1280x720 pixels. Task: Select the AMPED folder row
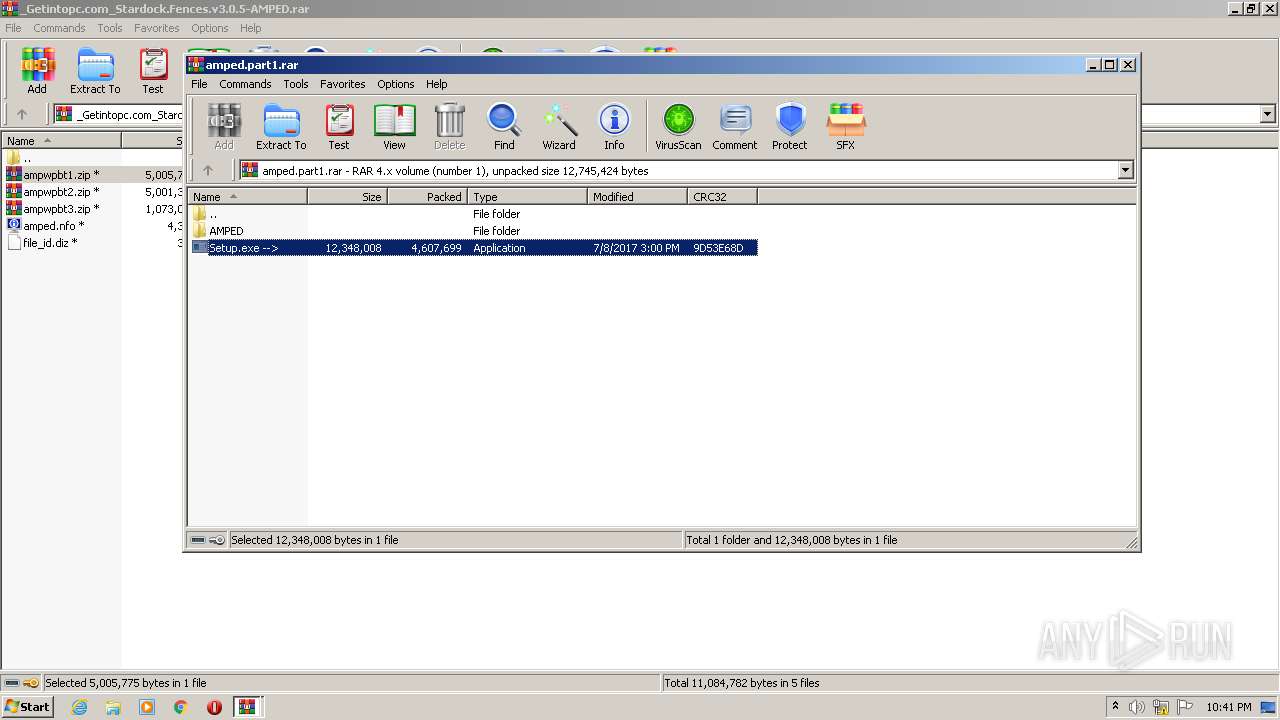click(473, 231)
